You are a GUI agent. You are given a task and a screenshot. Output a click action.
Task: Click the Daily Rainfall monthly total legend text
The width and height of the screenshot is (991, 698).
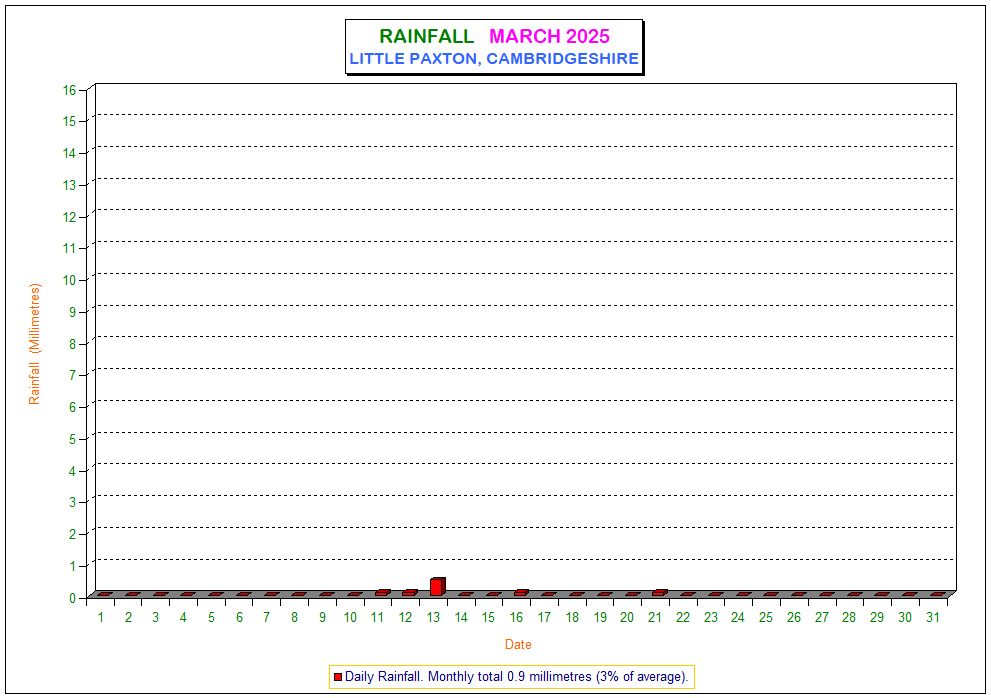click(516, 677)
